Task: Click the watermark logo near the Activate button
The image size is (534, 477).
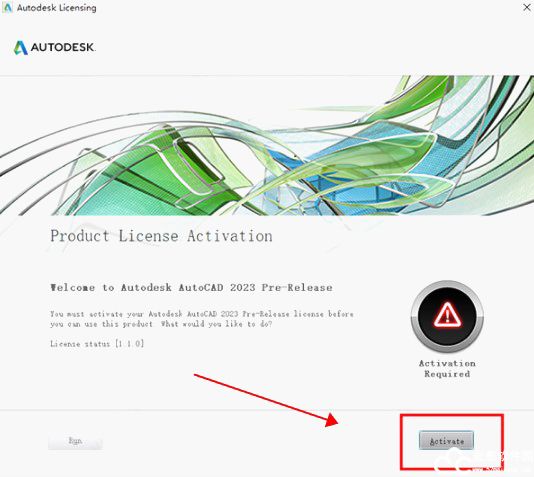Action: [x=473, y=461]
